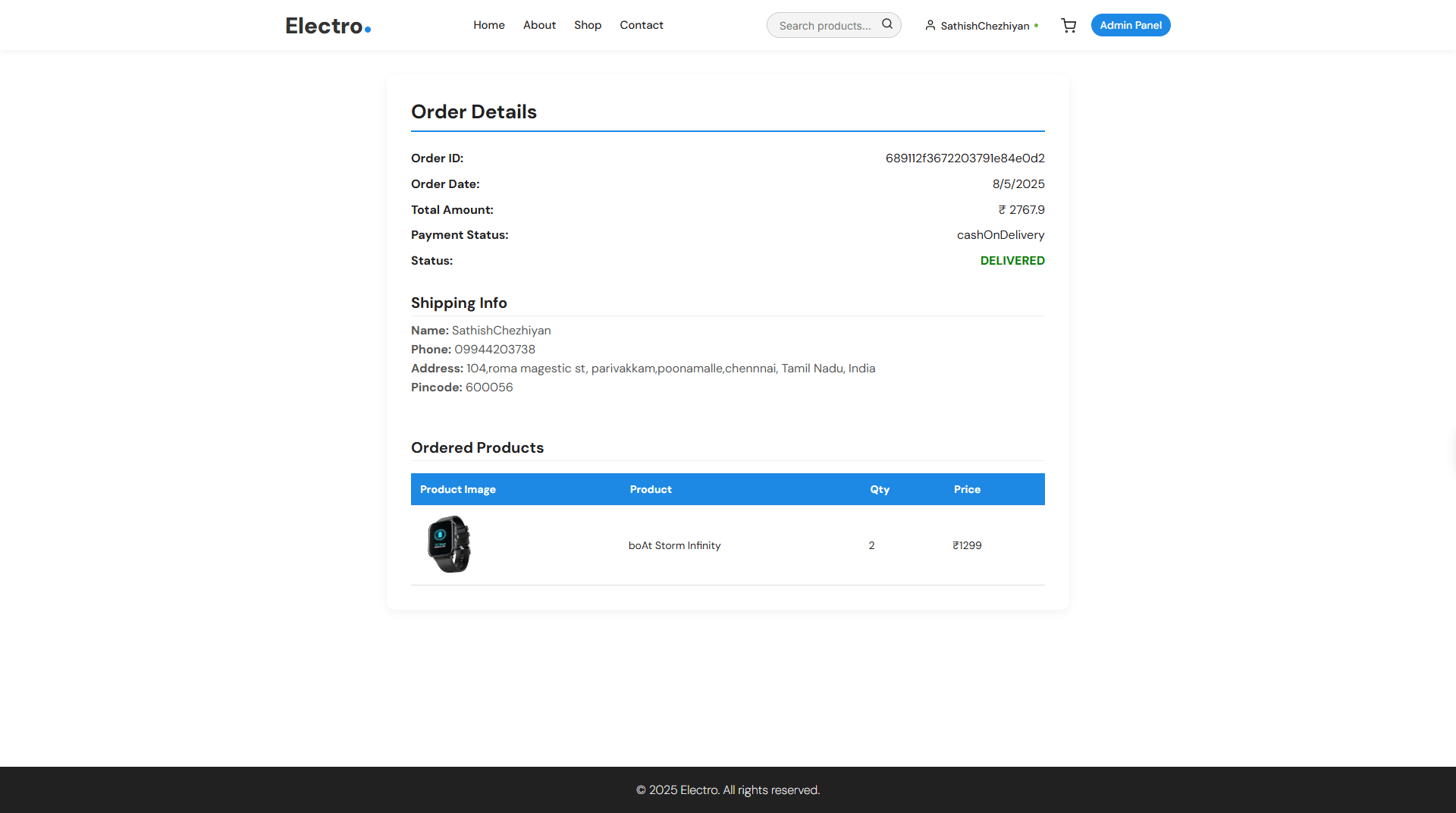Image resolution: width=1456 pixels, height=813 pixels.
Task: Click the DELIVERED status label
Action: pyautogui.click(x=1012, y=261)
